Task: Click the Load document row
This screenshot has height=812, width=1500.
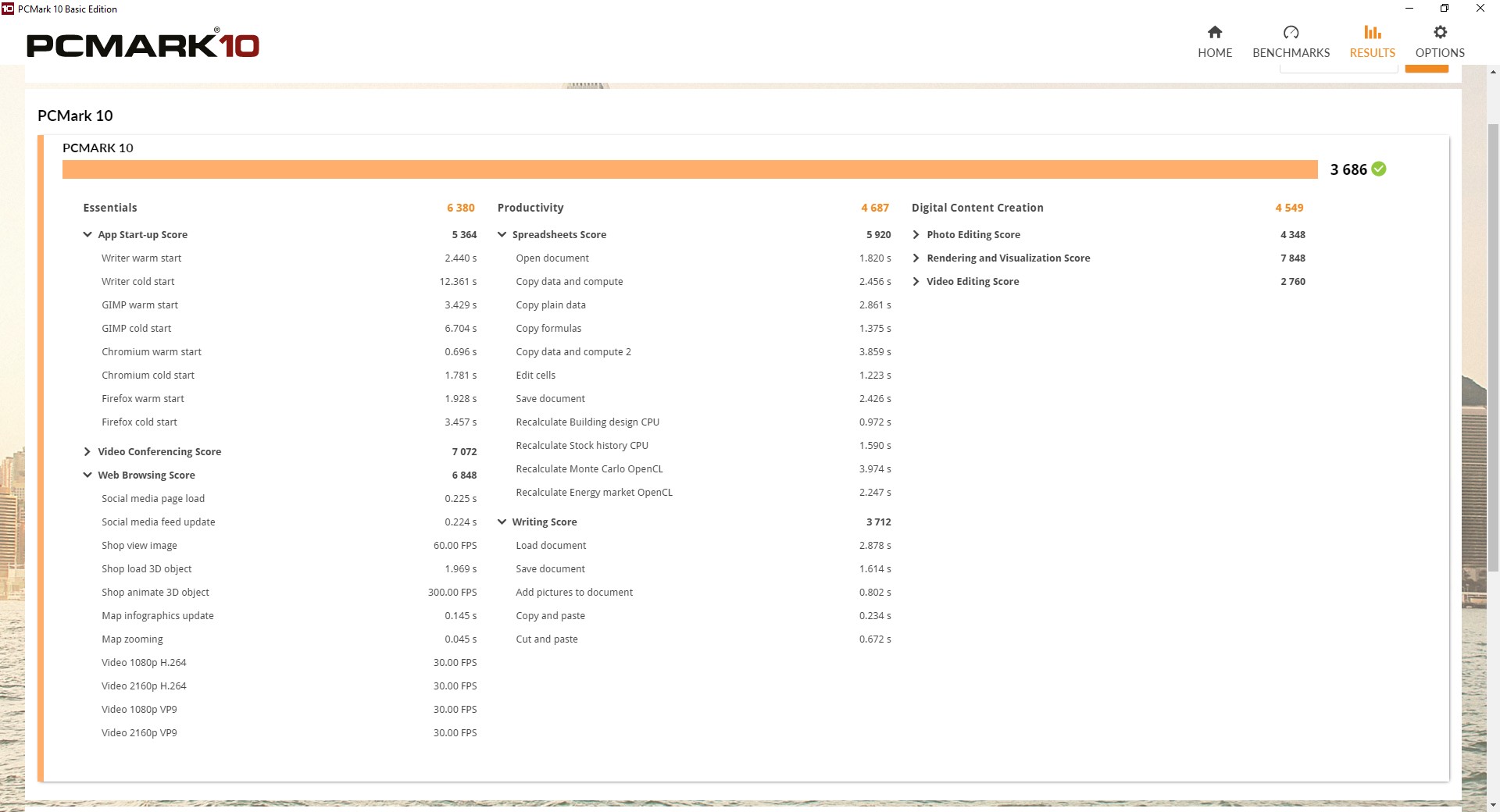Action: (703, 545)
